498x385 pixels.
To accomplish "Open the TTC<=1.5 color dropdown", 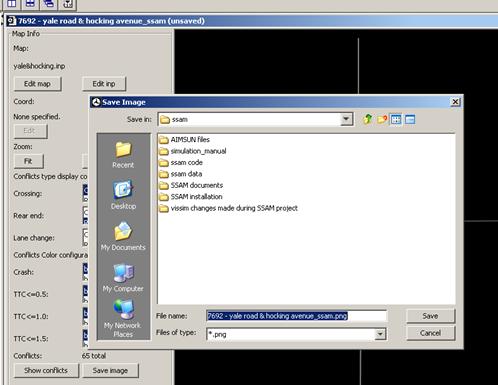I will point(85,338).
